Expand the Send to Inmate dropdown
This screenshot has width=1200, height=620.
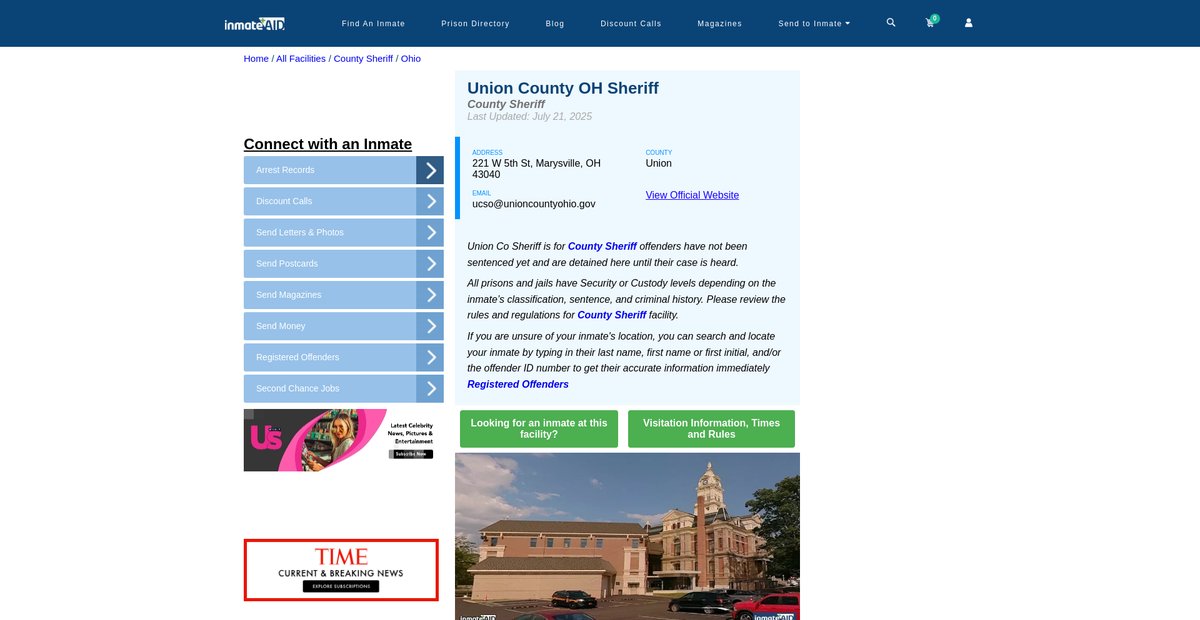[x=814, y=23]
